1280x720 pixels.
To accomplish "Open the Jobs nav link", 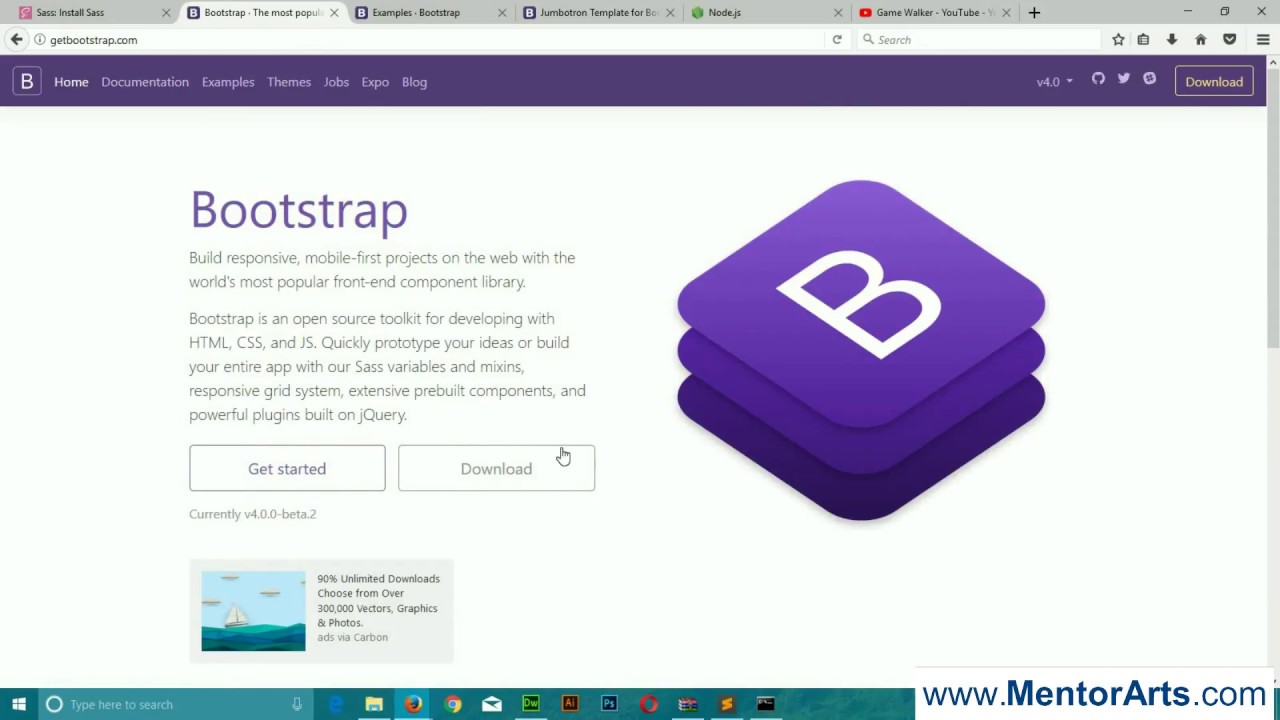I will pos(336,82).
